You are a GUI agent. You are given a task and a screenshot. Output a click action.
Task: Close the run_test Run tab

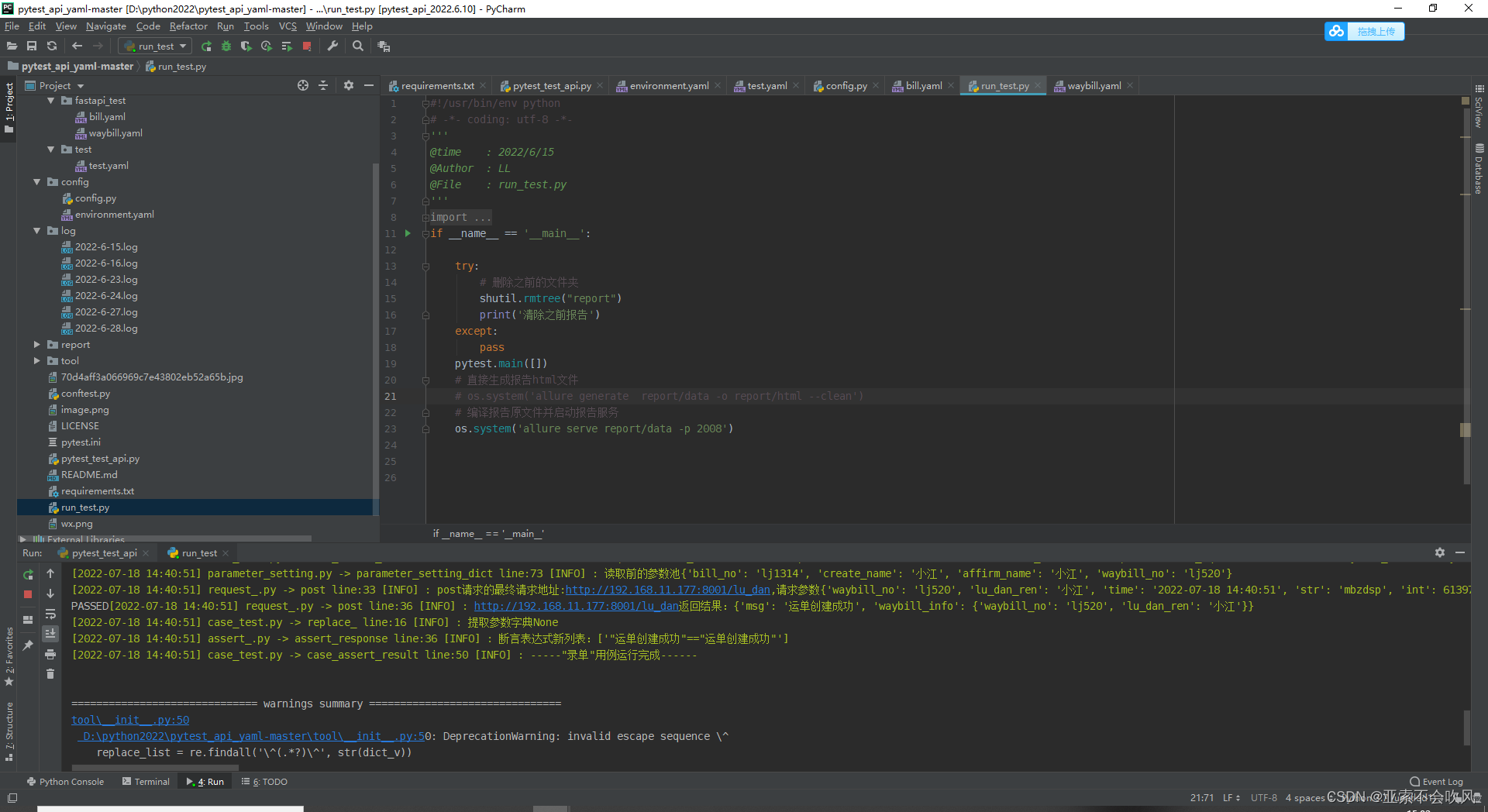(226, 553)
